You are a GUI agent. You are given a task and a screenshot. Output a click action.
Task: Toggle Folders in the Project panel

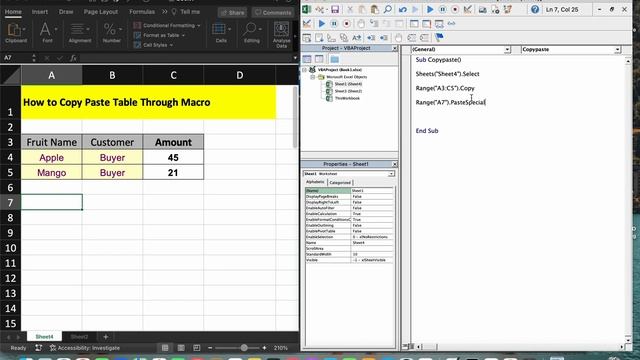pos(334,59)
